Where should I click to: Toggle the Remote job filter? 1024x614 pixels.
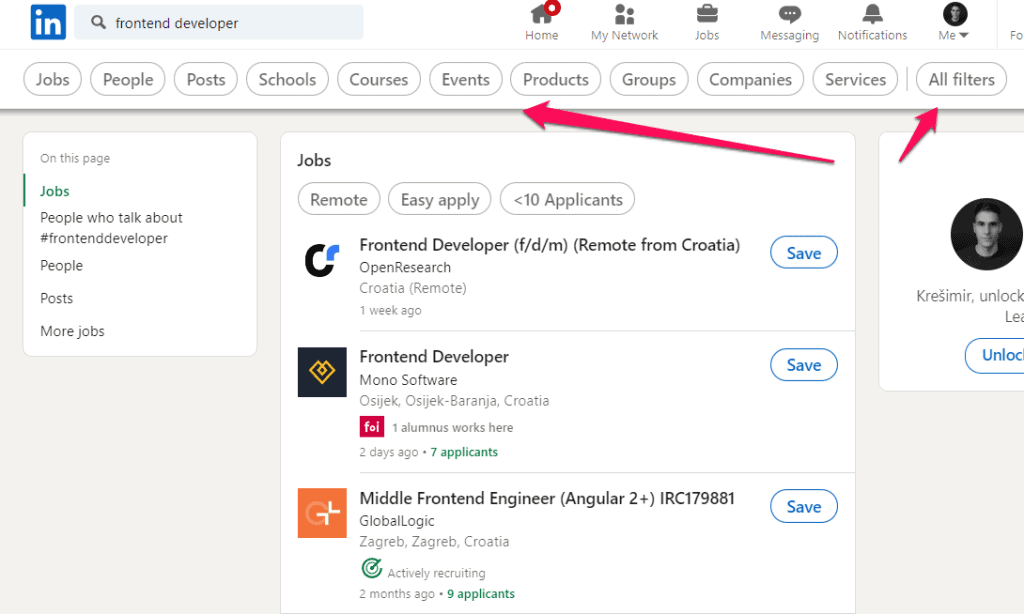(339, 199)
